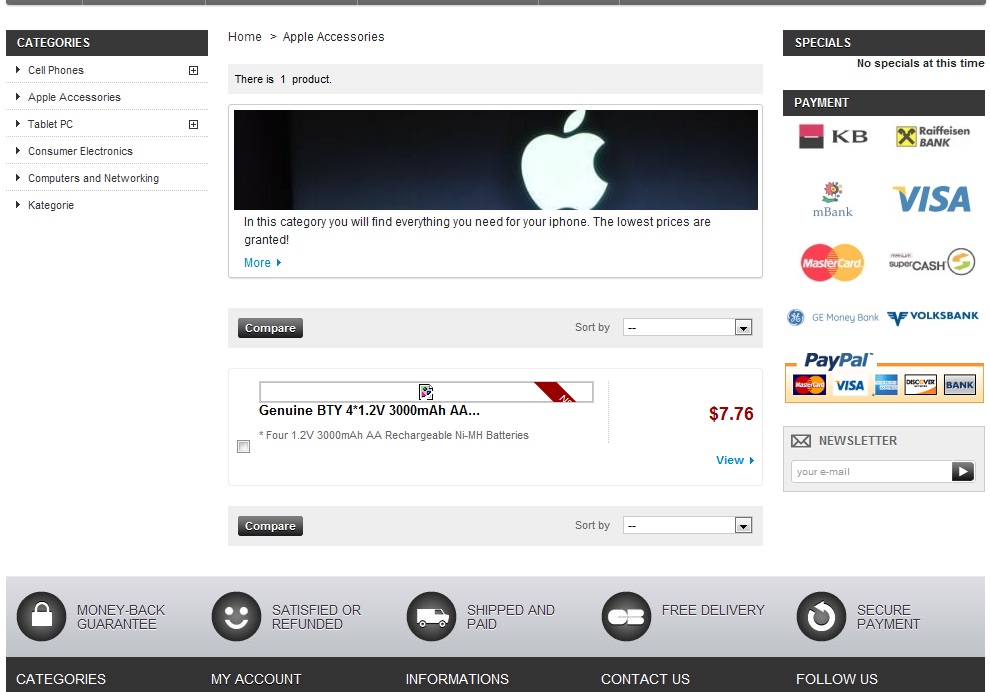990x692 pixels.
Task: Open Tablet PC category
Action: (50, 124)
